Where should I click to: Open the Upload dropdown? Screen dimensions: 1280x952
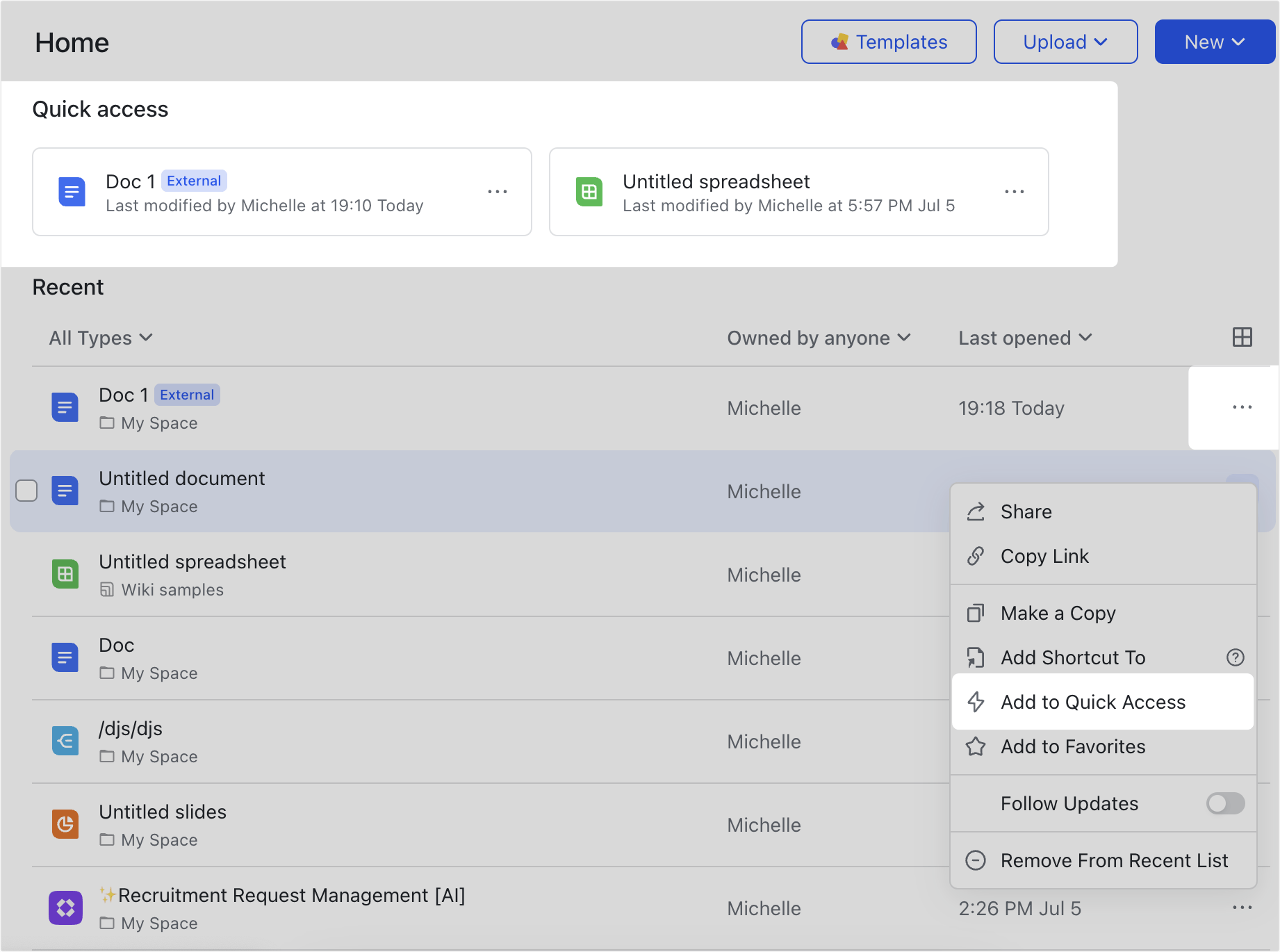click(x=1065, y=42)
